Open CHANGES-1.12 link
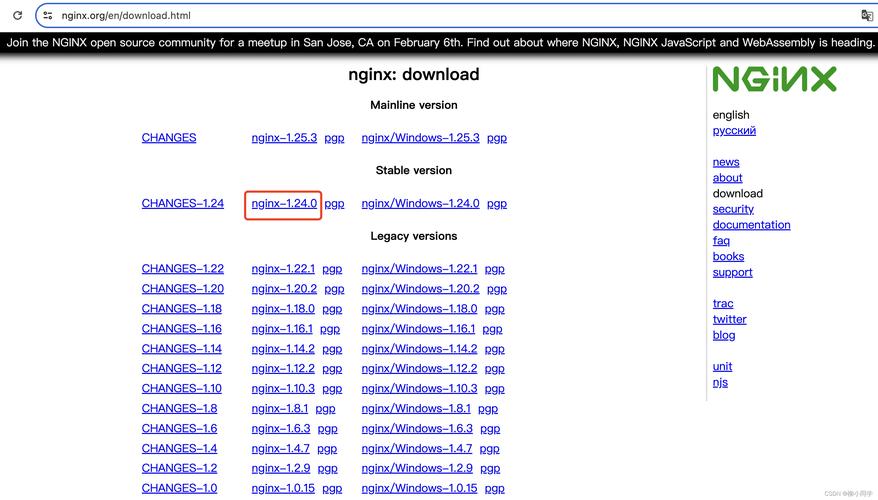Image resolution: width=878 pixels, height=500 pixels. pos(181,368)
